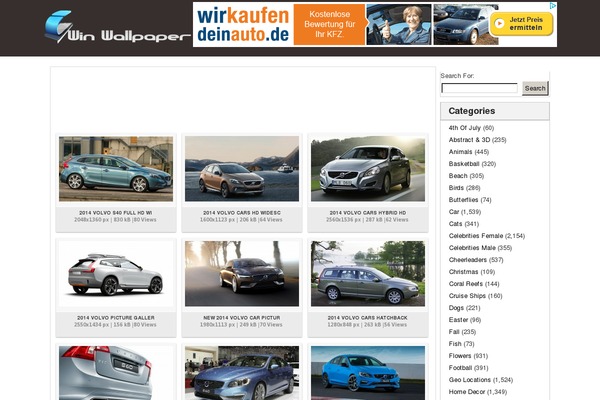
Task: Open the Home Decor category
Action: [467, 392]
